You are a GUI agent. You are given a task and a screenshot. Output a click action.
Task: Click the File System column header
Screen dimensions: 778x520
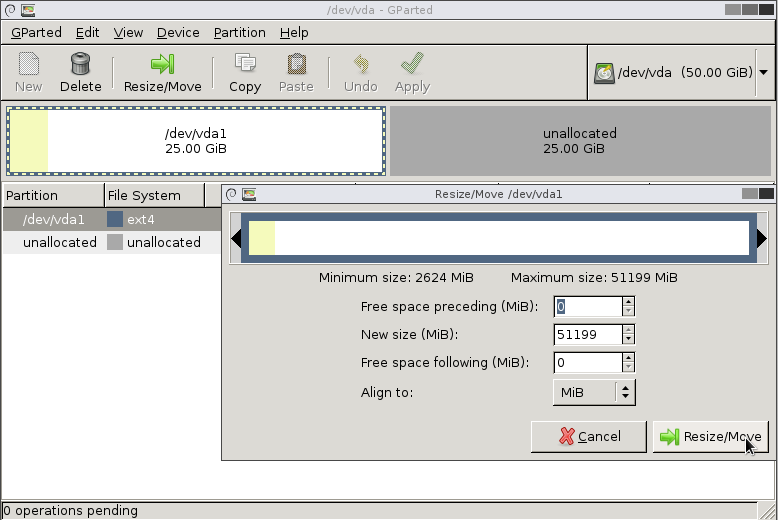coord(154,195)
